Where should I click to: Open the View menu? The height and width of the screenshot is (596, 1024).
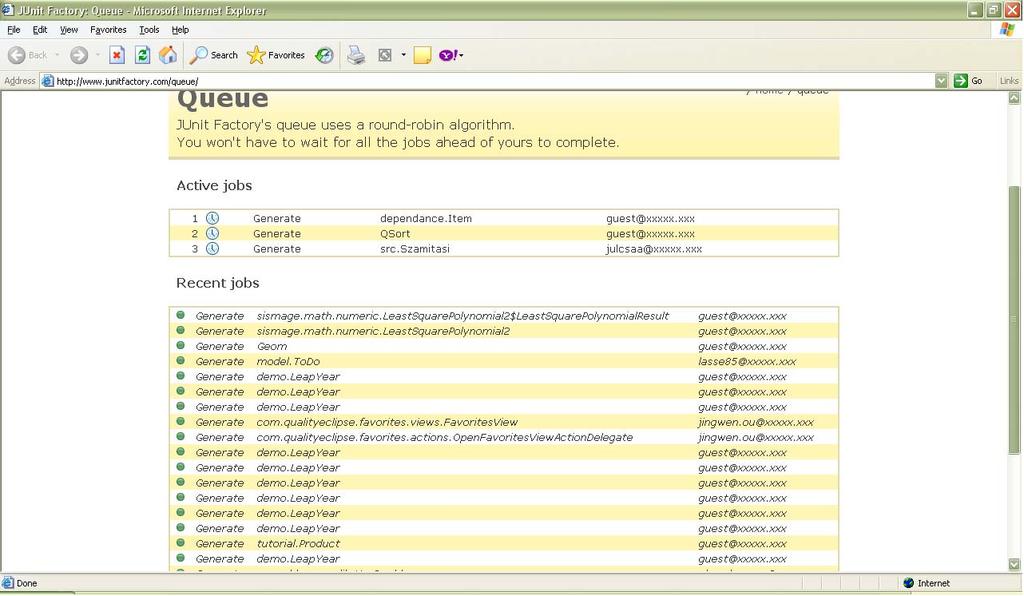[x=69, y=29]
